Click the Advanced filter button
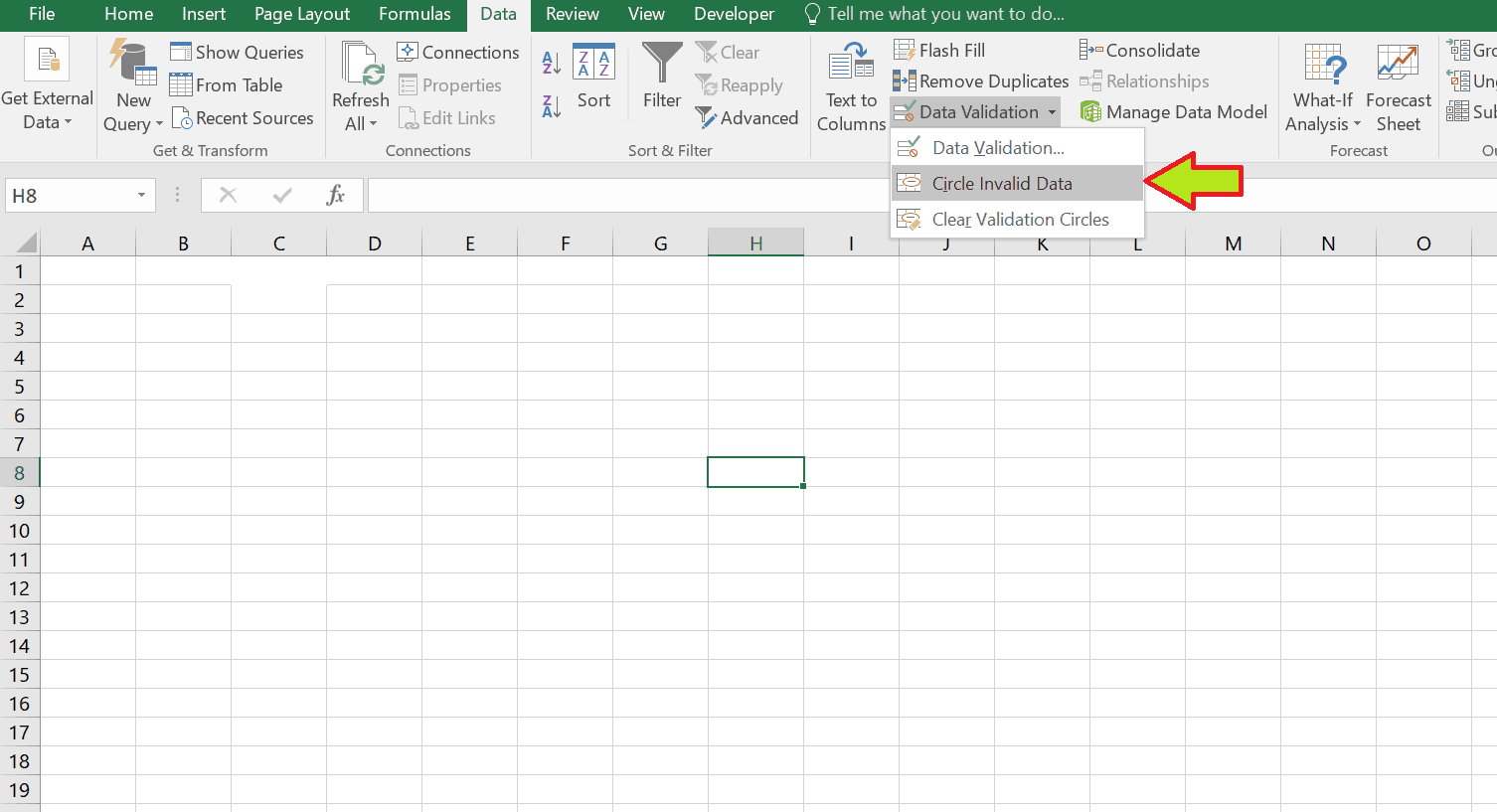1497x812 pixels. (748, 118)
